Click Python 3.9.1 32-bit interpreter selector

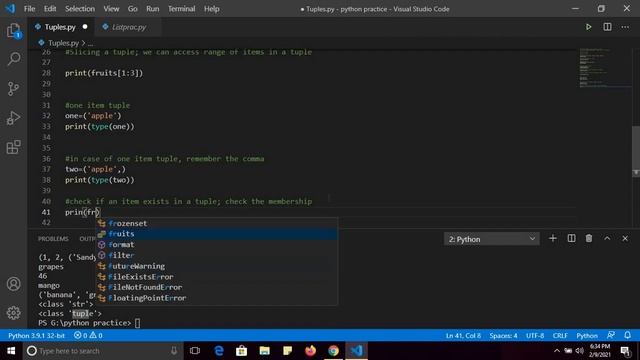tap(36, 336)
